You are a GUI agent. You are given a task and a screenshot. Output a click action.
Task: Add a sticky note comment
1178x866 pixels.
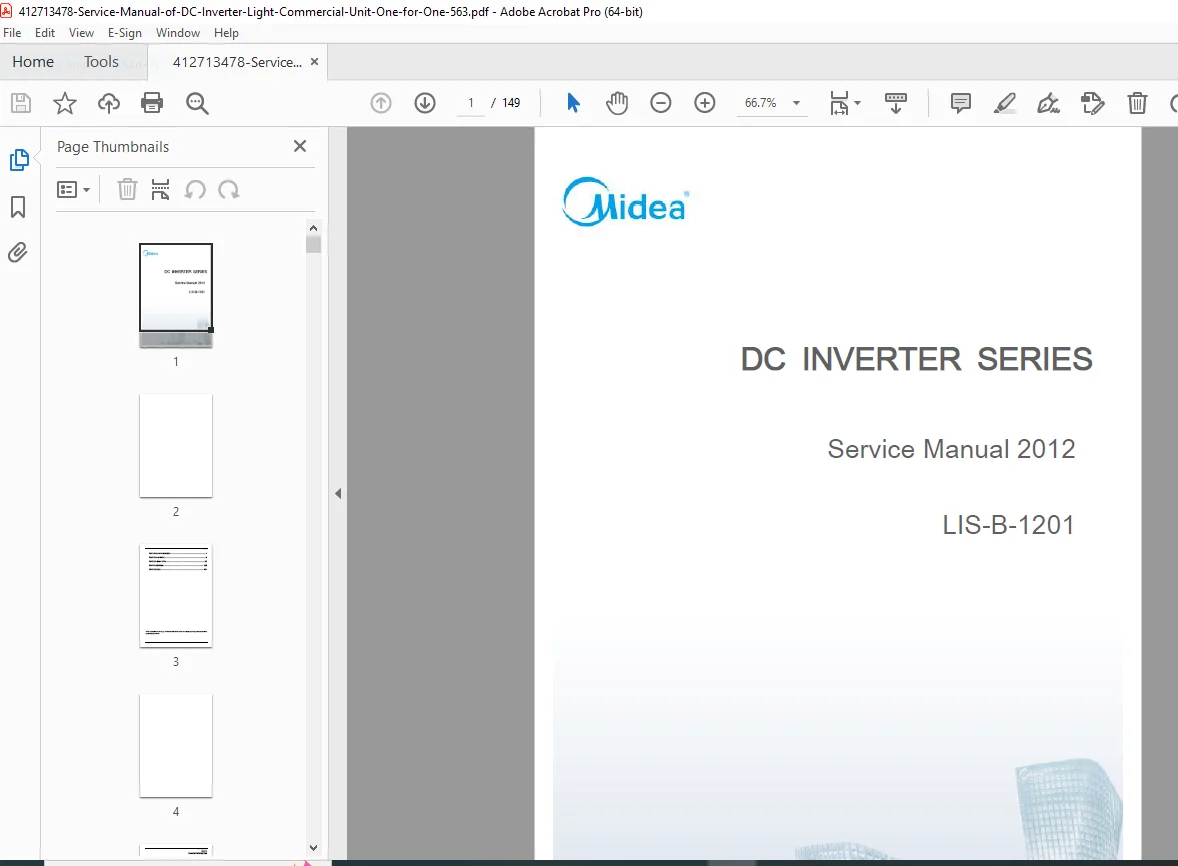960,103
